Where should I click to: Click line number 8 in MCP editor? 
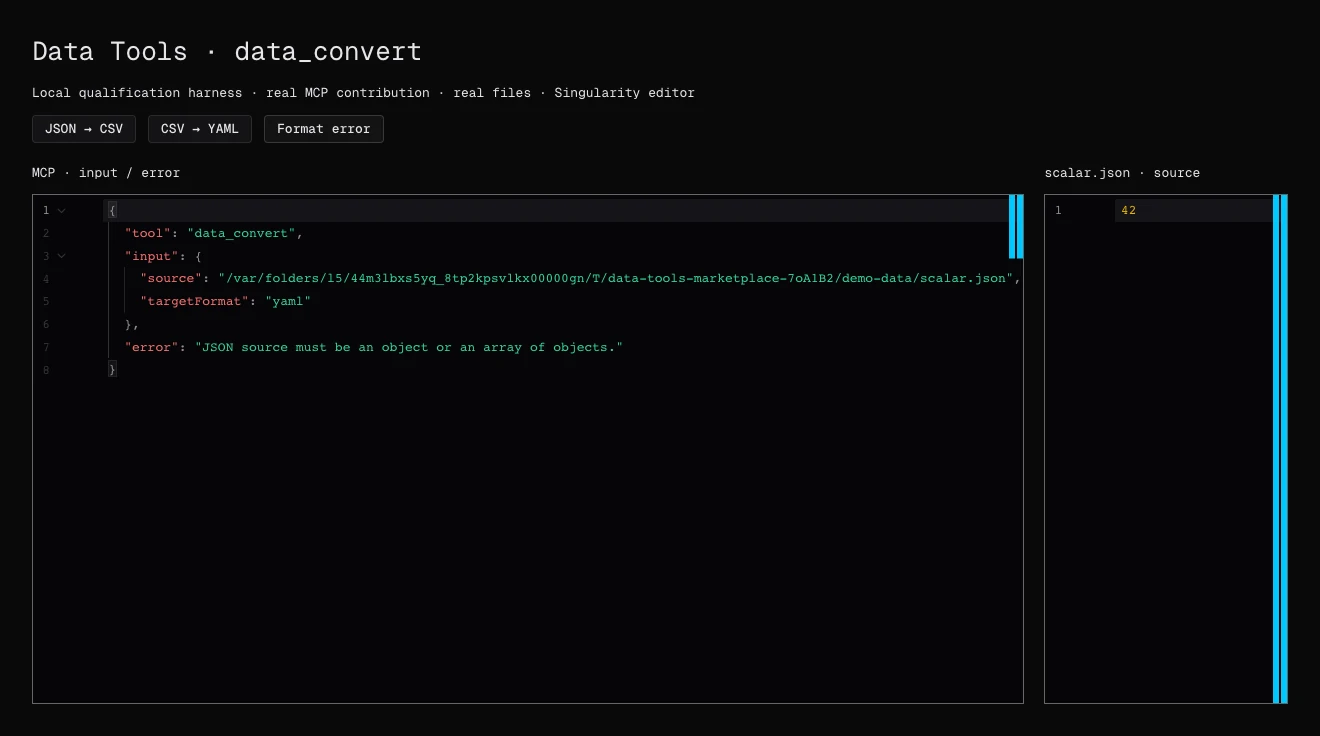coord(46,370)
